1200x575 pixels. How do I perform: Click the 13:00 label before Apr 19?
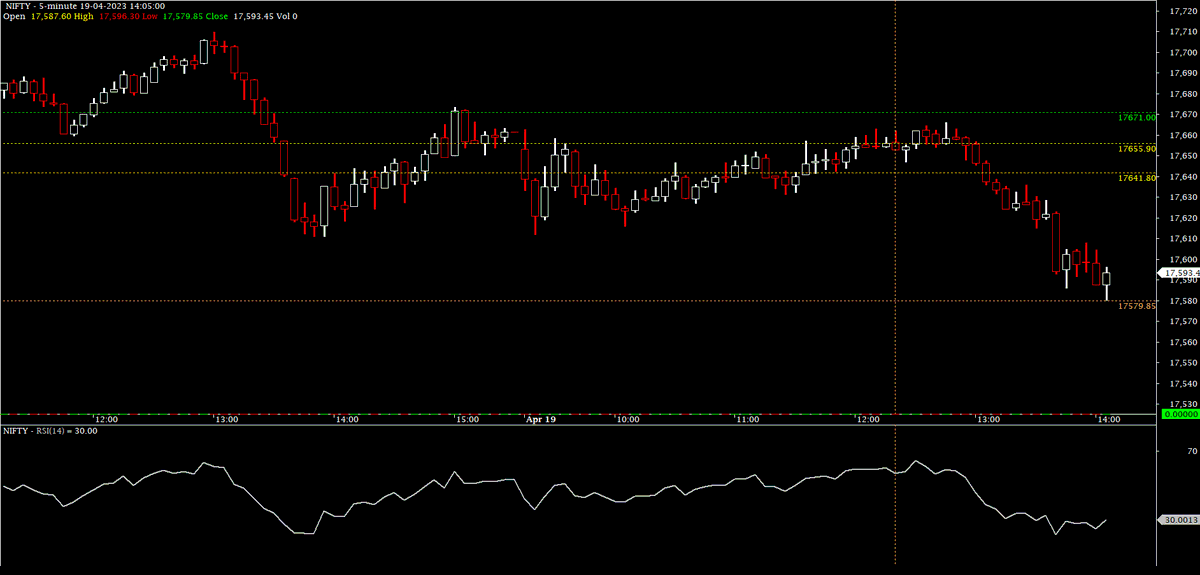pos(227,420)
